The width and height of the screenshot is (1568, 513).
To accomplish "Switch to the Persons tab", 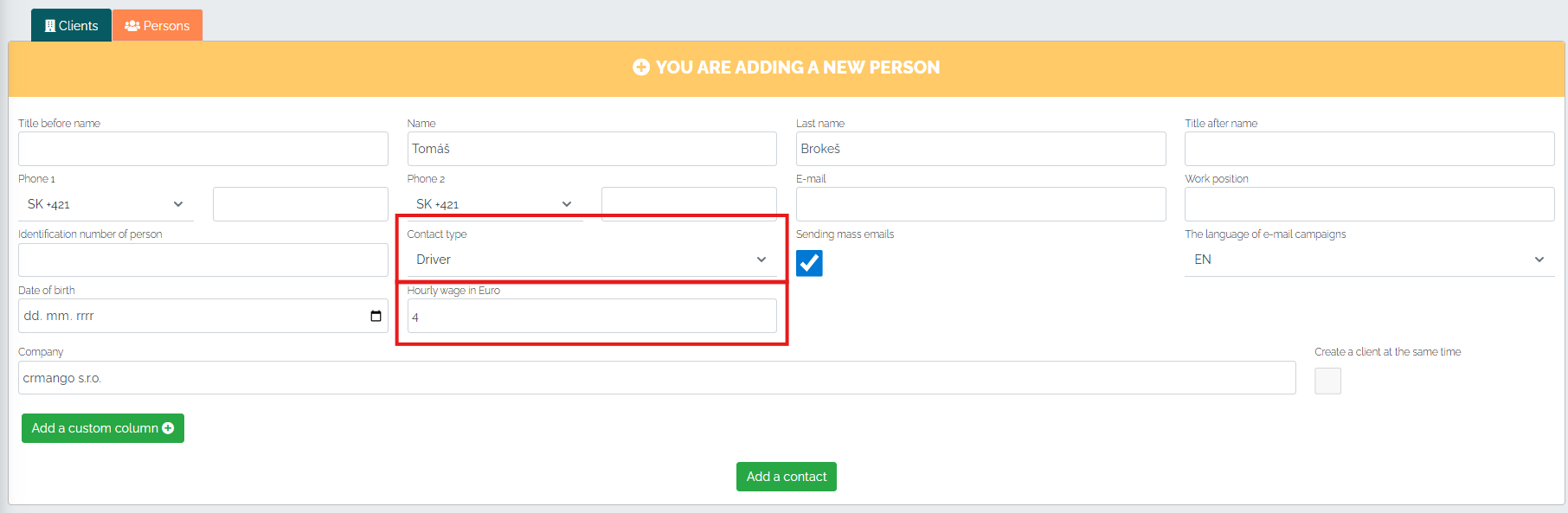I will pyautogui.click(x=157, y=26).
